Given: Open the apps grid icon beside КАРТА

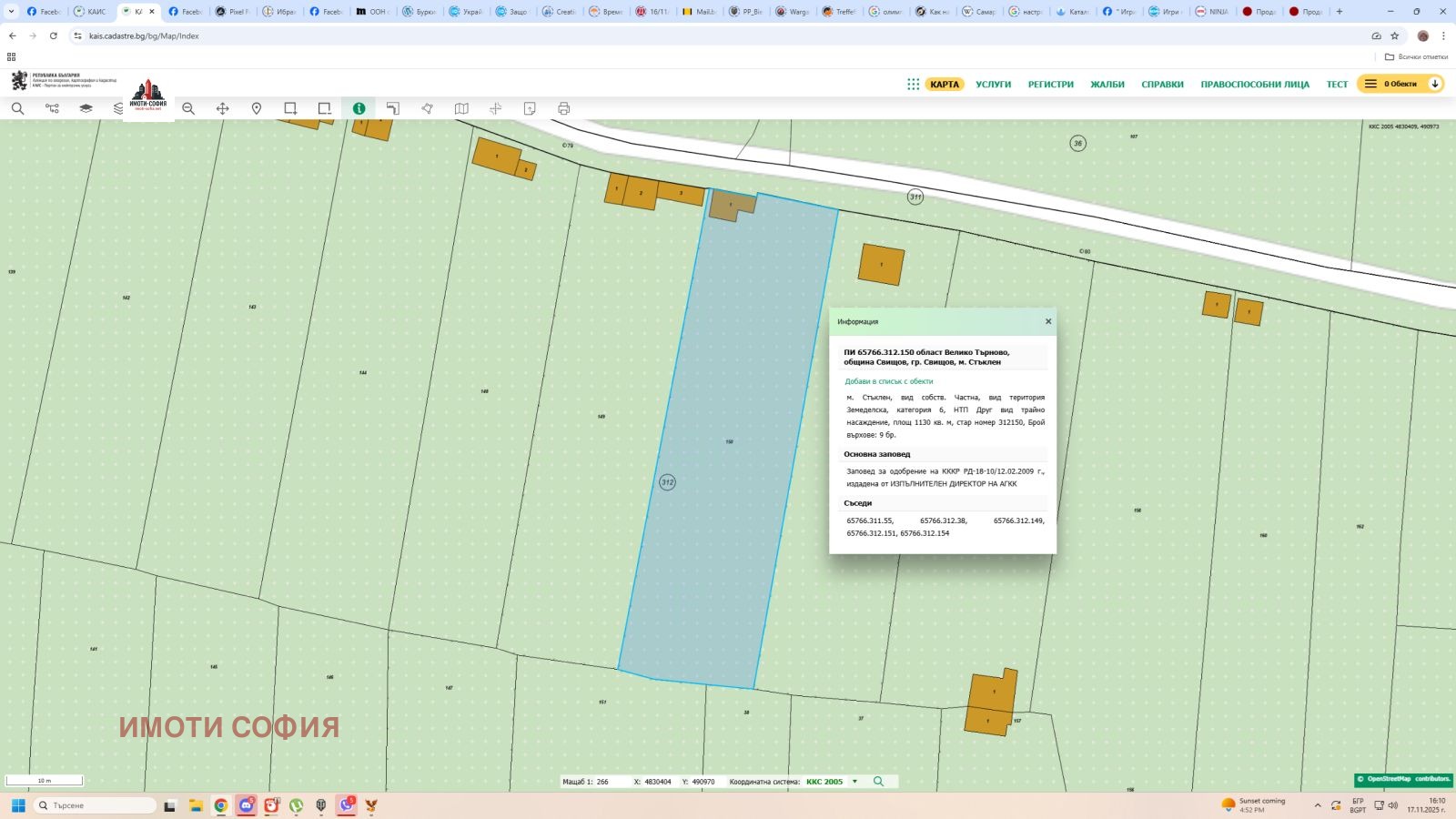Looking at the screenshot, I should (913, 84).
